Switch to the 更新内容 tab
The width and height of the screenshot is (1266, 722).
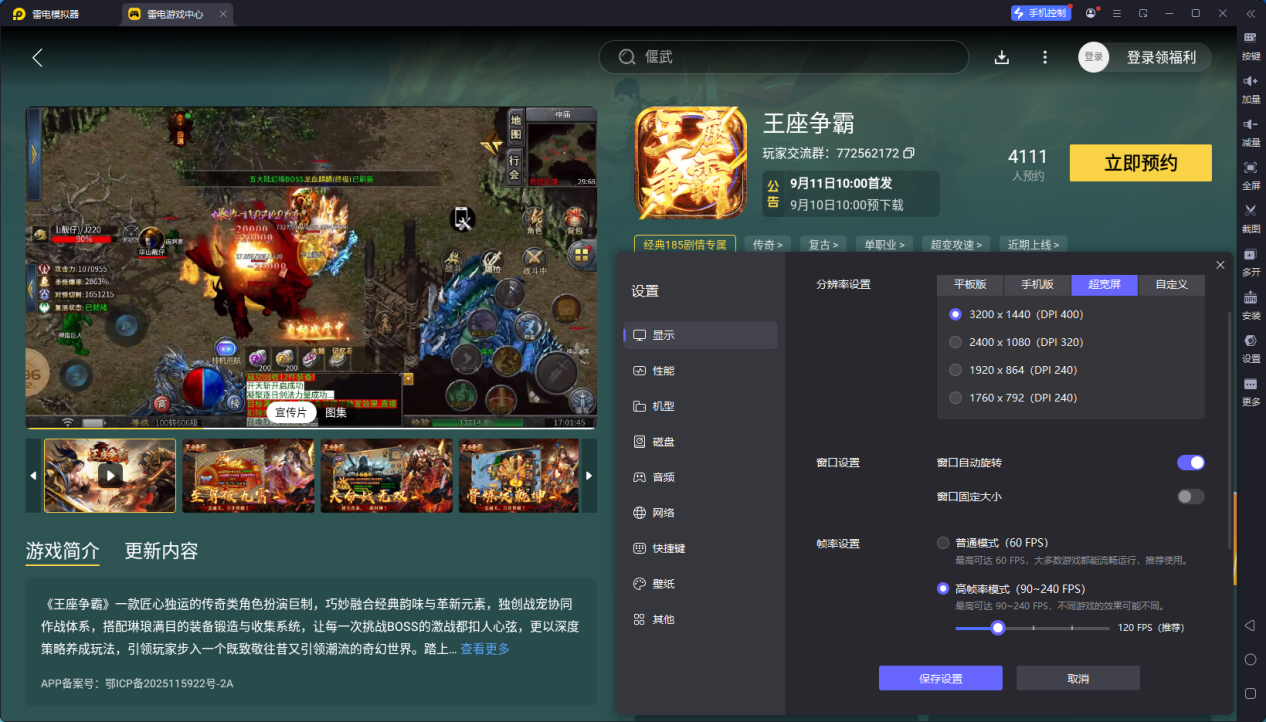pyautogui.click(x=162, y=551)
